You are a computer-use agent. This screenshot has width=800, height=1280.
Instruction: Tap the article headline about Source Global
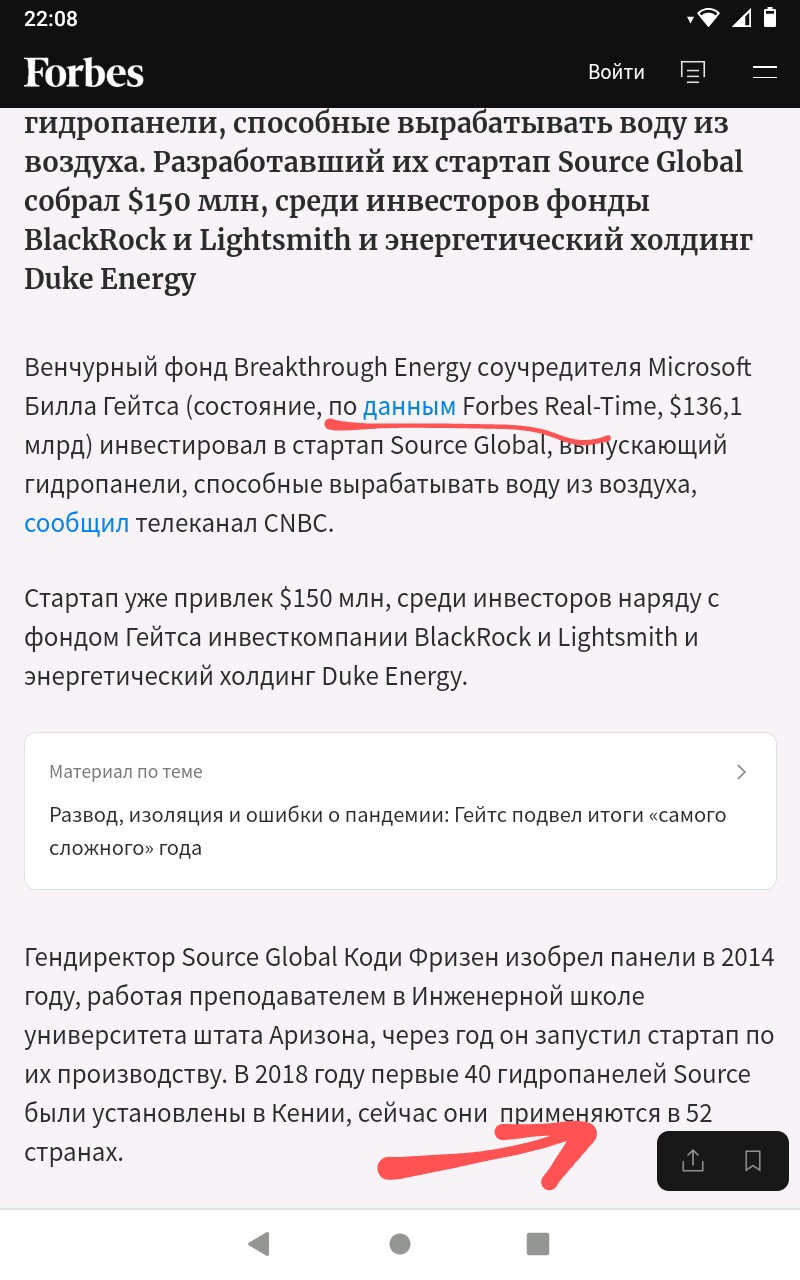[x=389, y=202]
